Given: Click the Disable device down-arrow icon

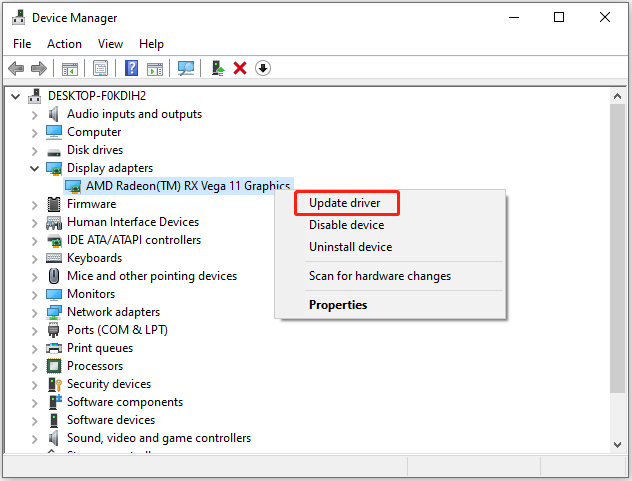Looking at the screenshot, I should [263, 68].
